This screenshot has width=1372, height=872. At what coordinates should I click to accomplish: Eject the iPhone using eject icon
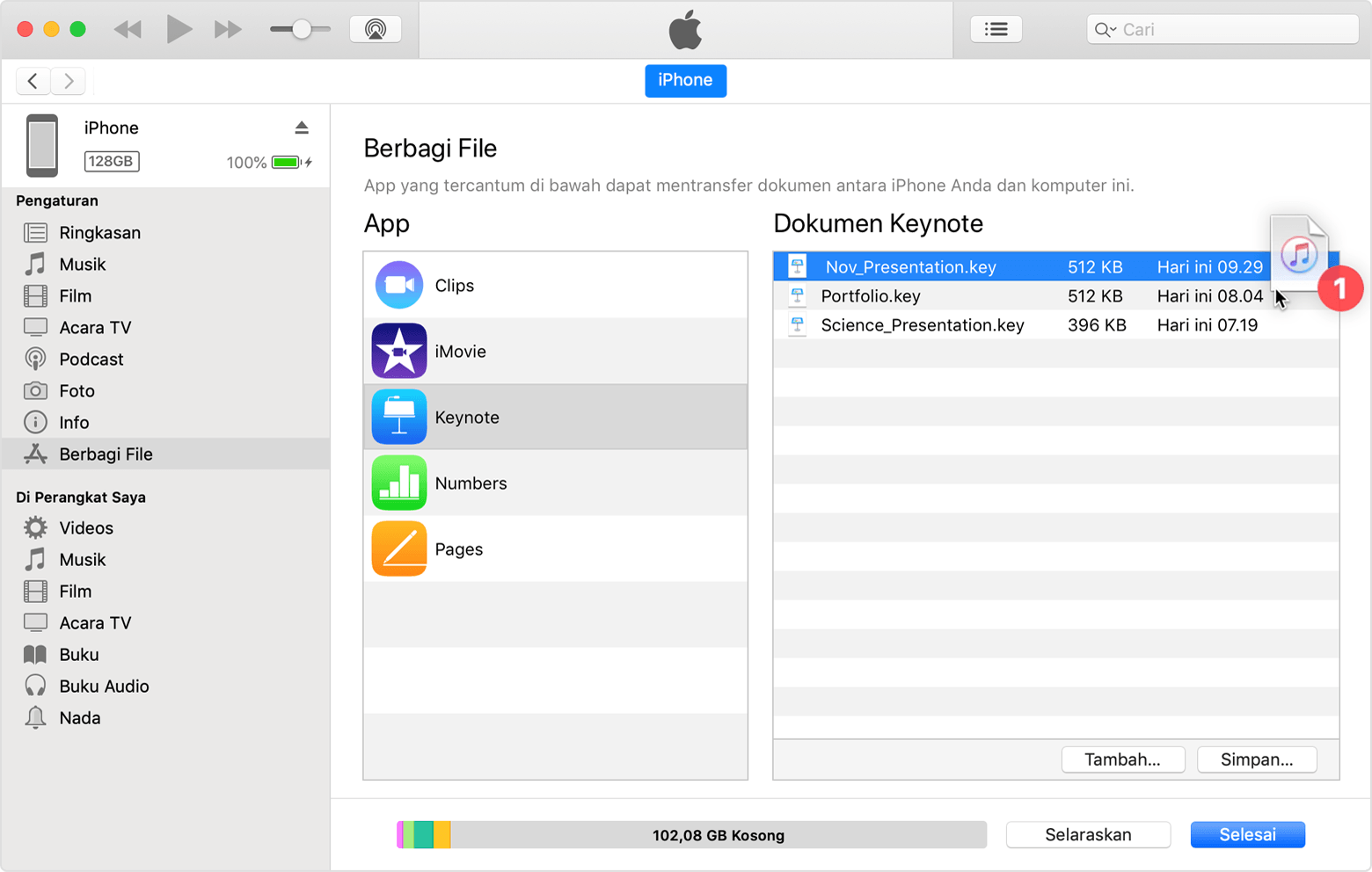[302, 127]
